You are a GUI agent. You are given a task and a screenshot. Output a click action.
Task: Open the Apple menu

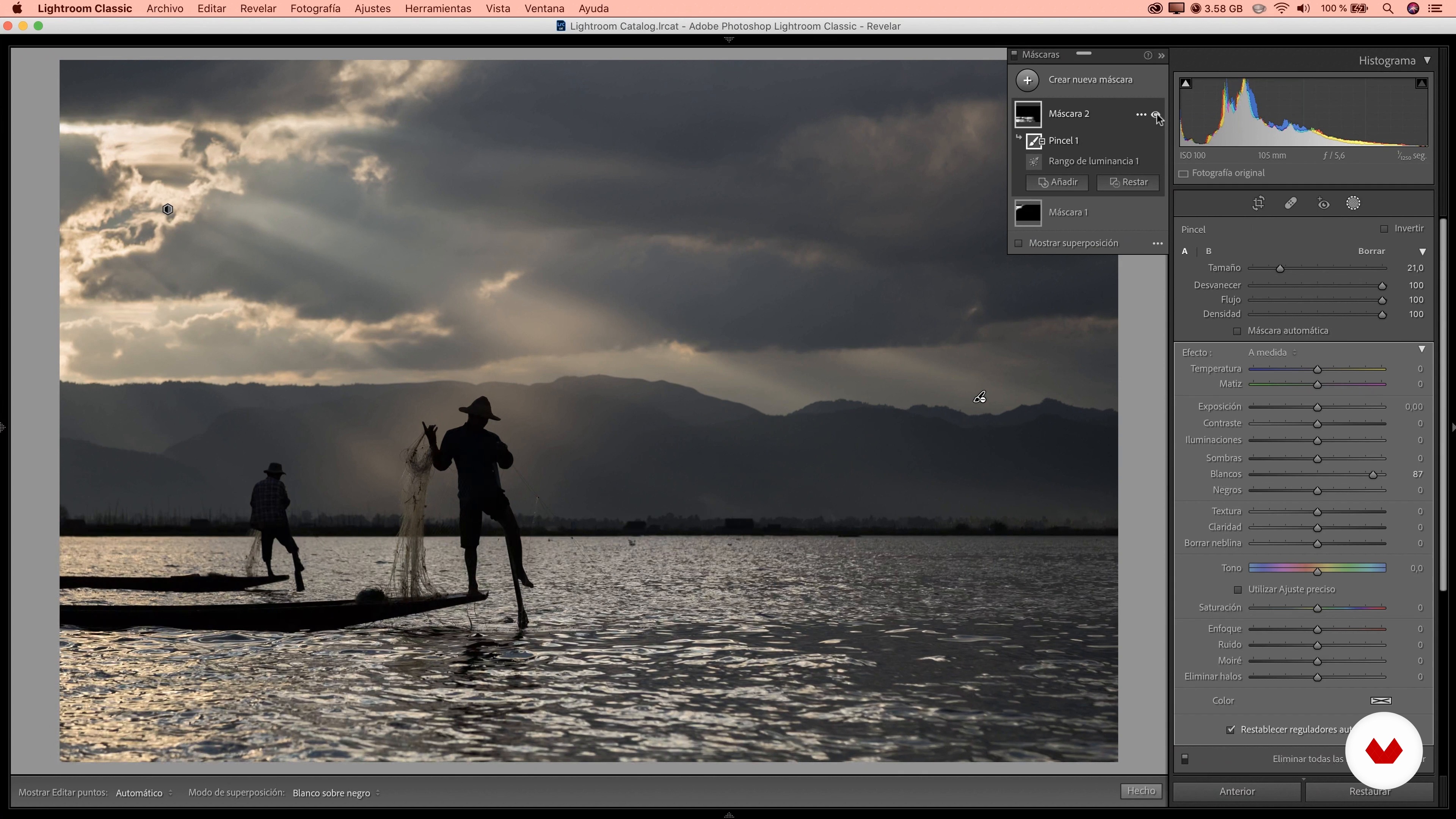[17, 8]
